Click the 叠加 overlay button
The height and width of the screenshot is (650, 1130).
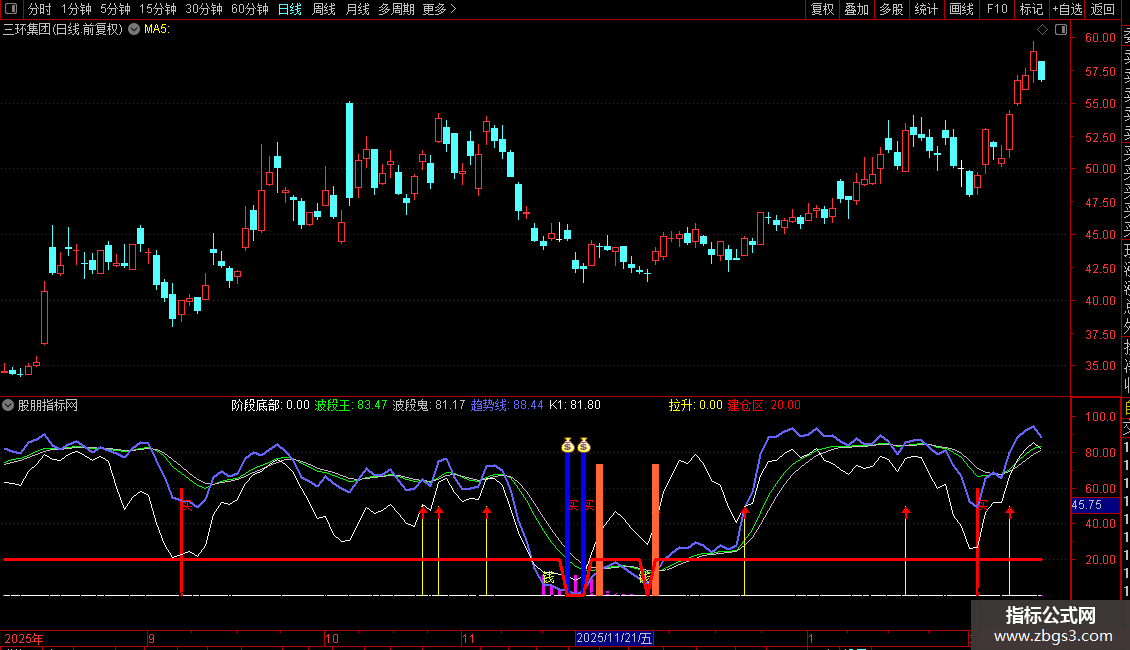(x=857, y=9)
